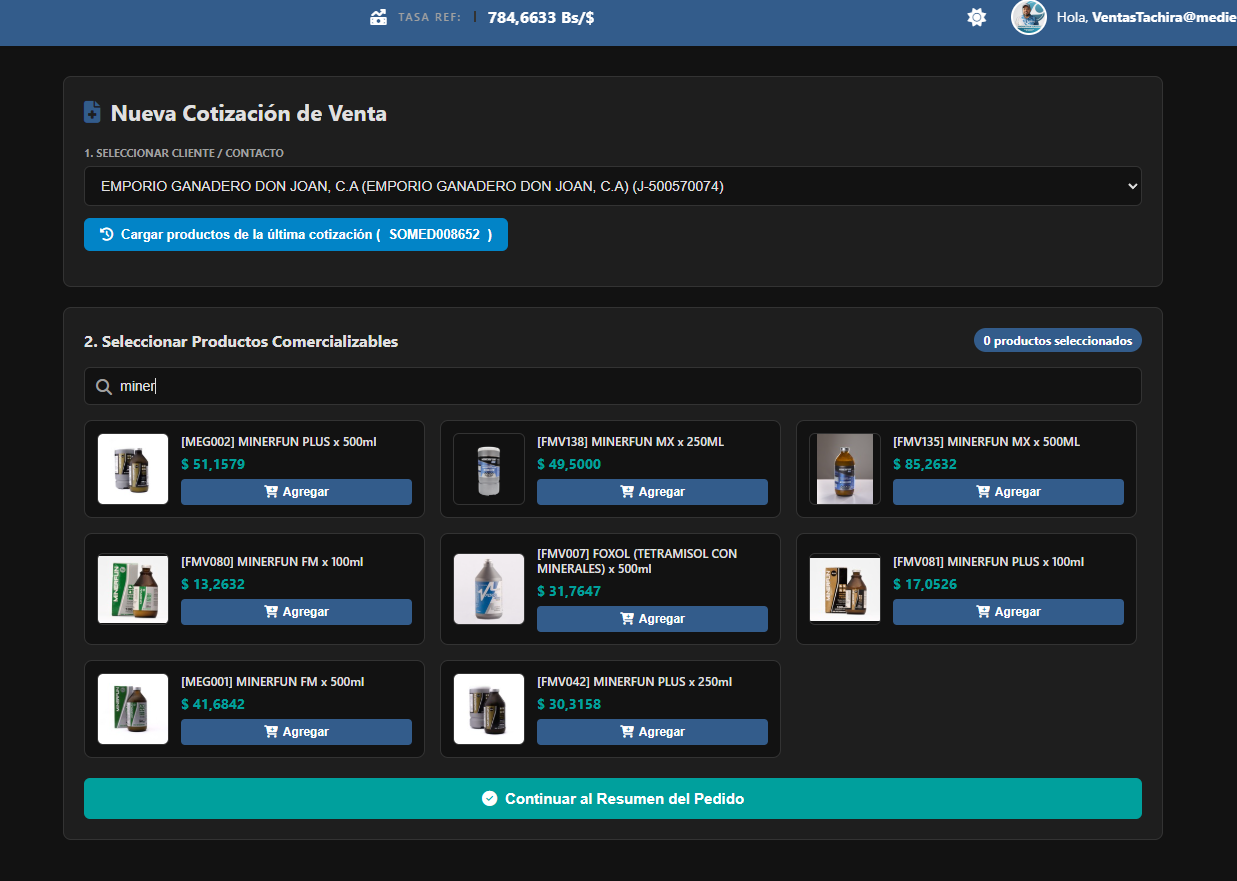This screenshot has width=1237, height=881.
Task: Add FMV135 MINERFUN MX x 500ML
Action: click(x=1008, y=492)
